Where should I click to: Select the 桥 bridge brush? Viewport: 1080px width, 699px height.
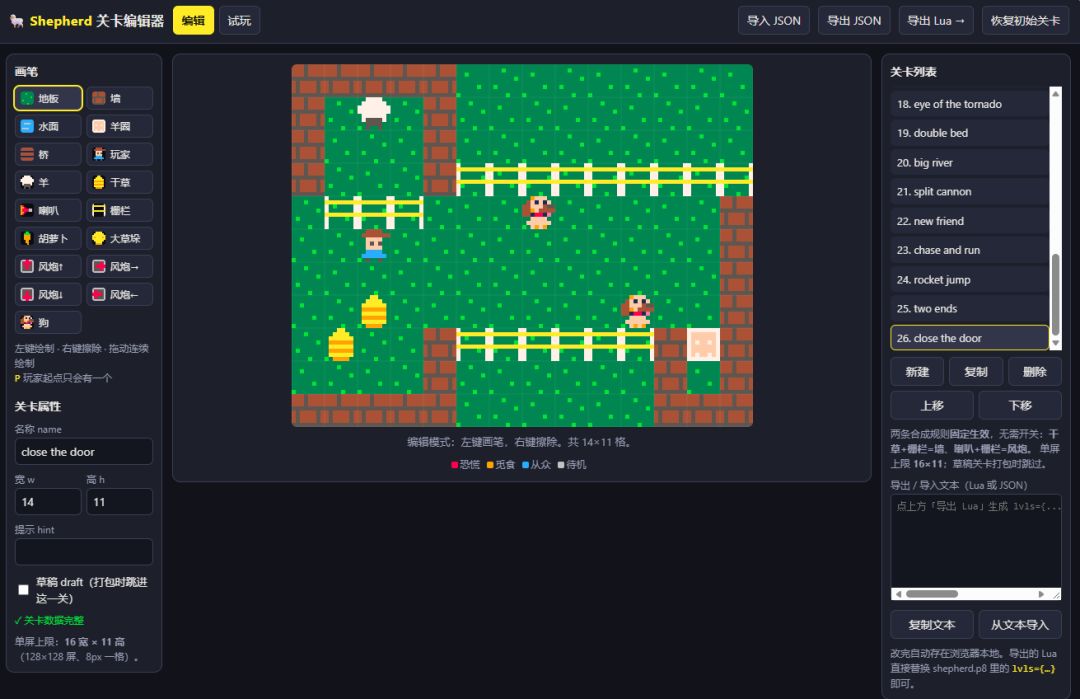(48, 154)
